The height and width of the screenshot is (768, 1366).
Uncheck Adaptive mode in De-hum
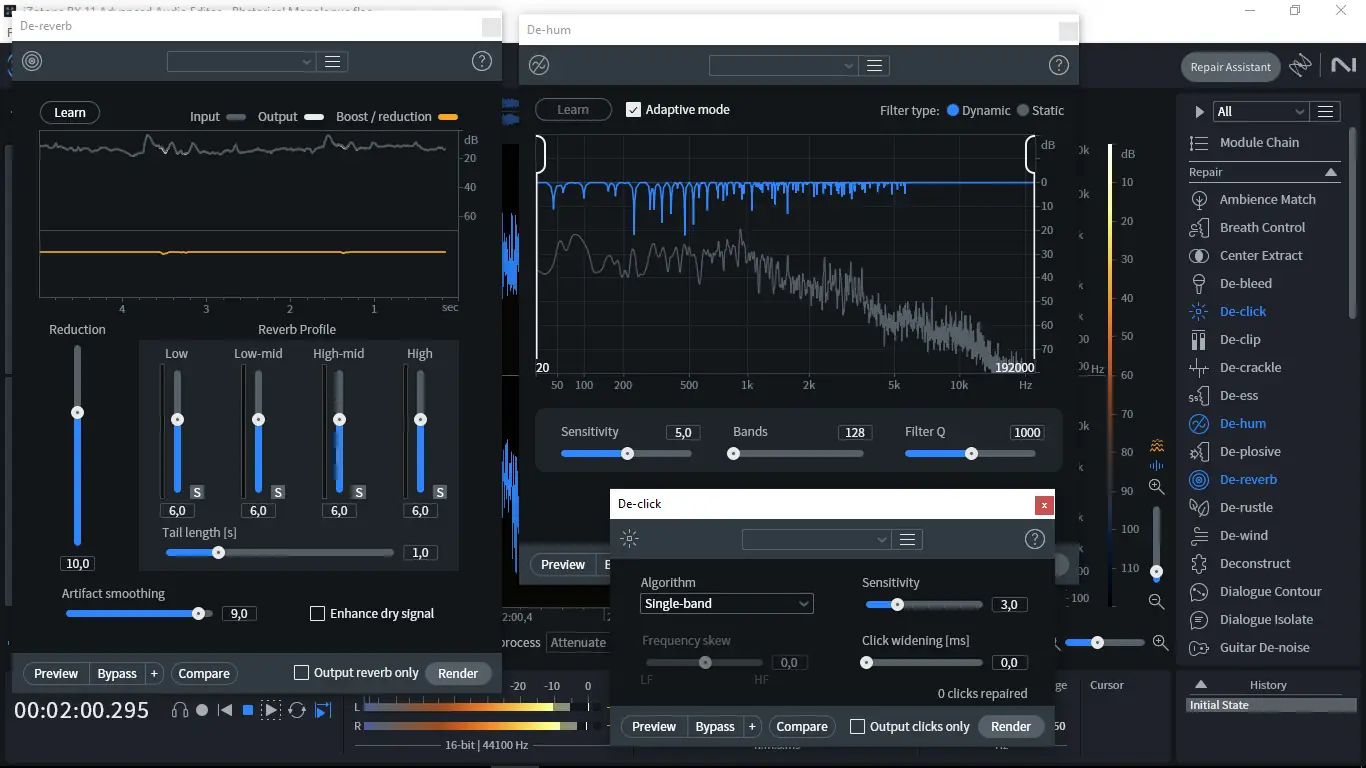[x=633, y=109]
